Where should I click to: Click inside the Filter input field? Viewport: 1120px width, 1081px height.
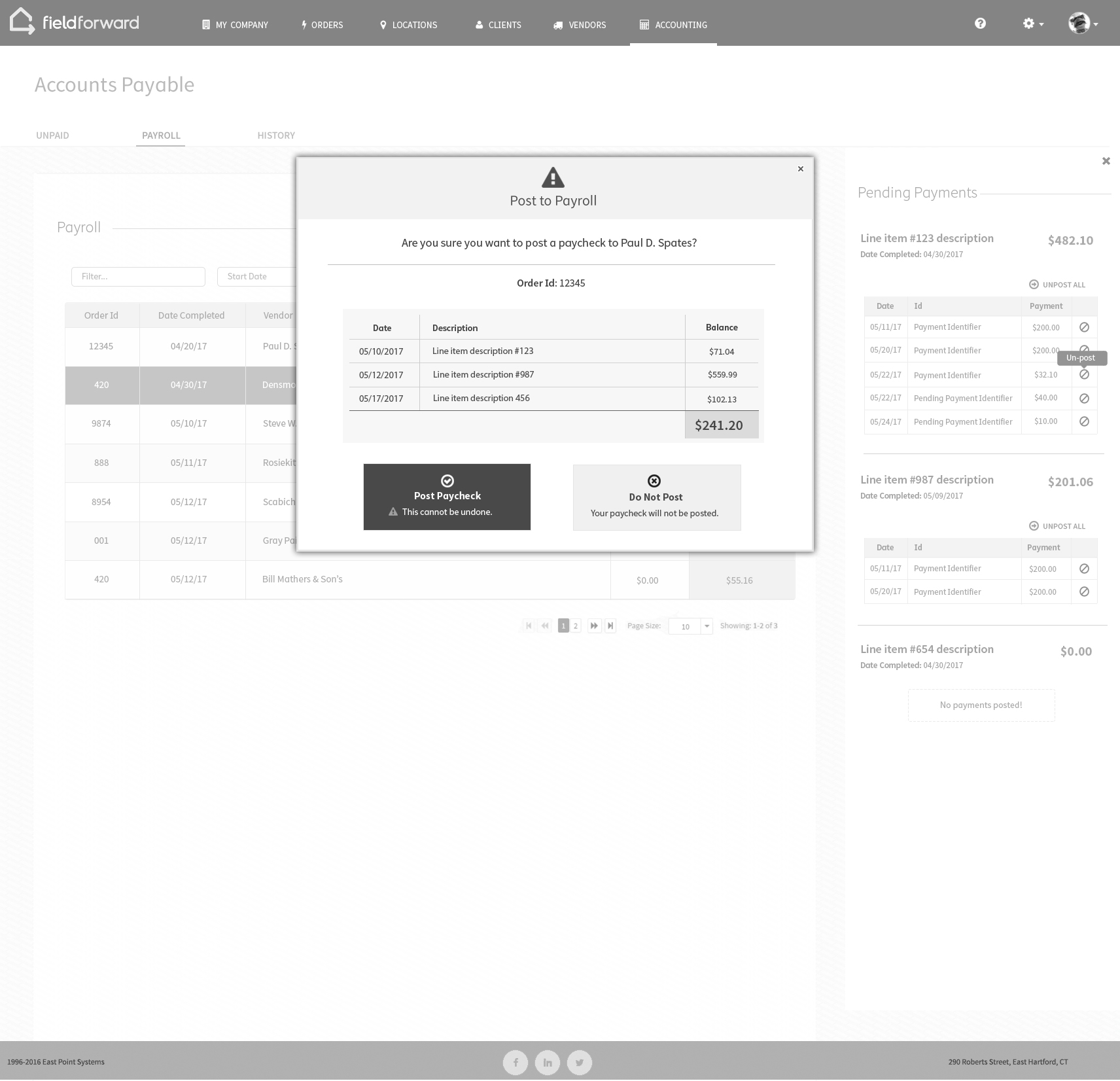(x=138, y=276)
